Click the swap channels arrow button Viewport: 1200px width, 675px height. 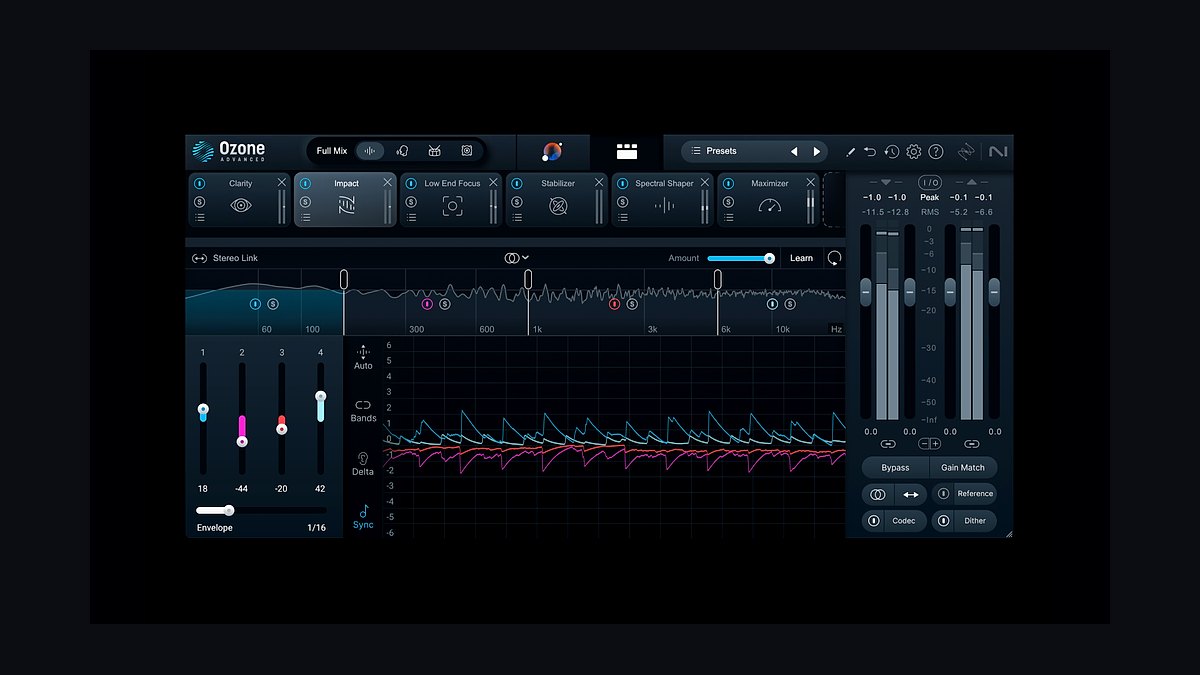(x=911, y=494)
